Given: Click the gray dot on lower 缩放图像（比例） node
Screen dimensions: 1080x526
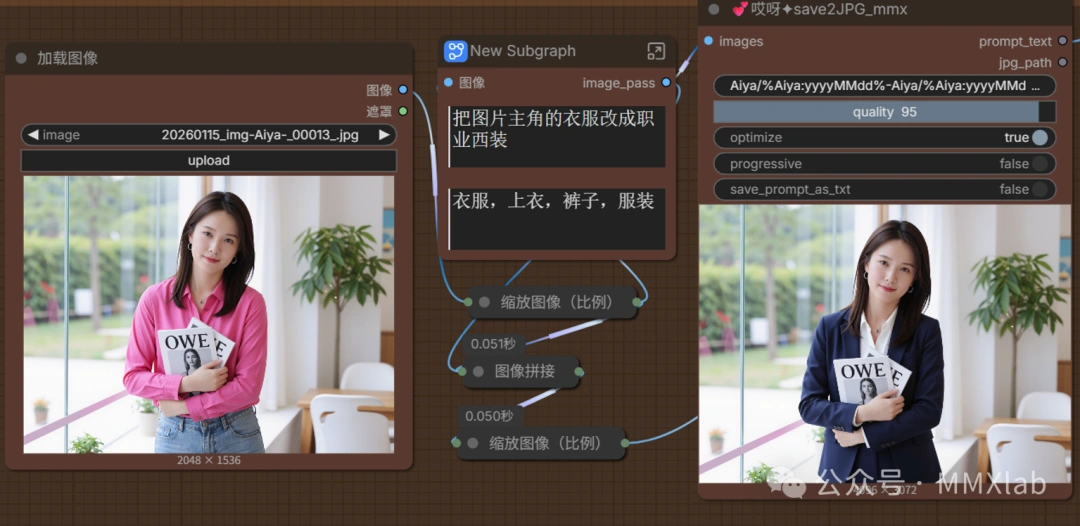Looking at the screenshot, I should 472,443.
